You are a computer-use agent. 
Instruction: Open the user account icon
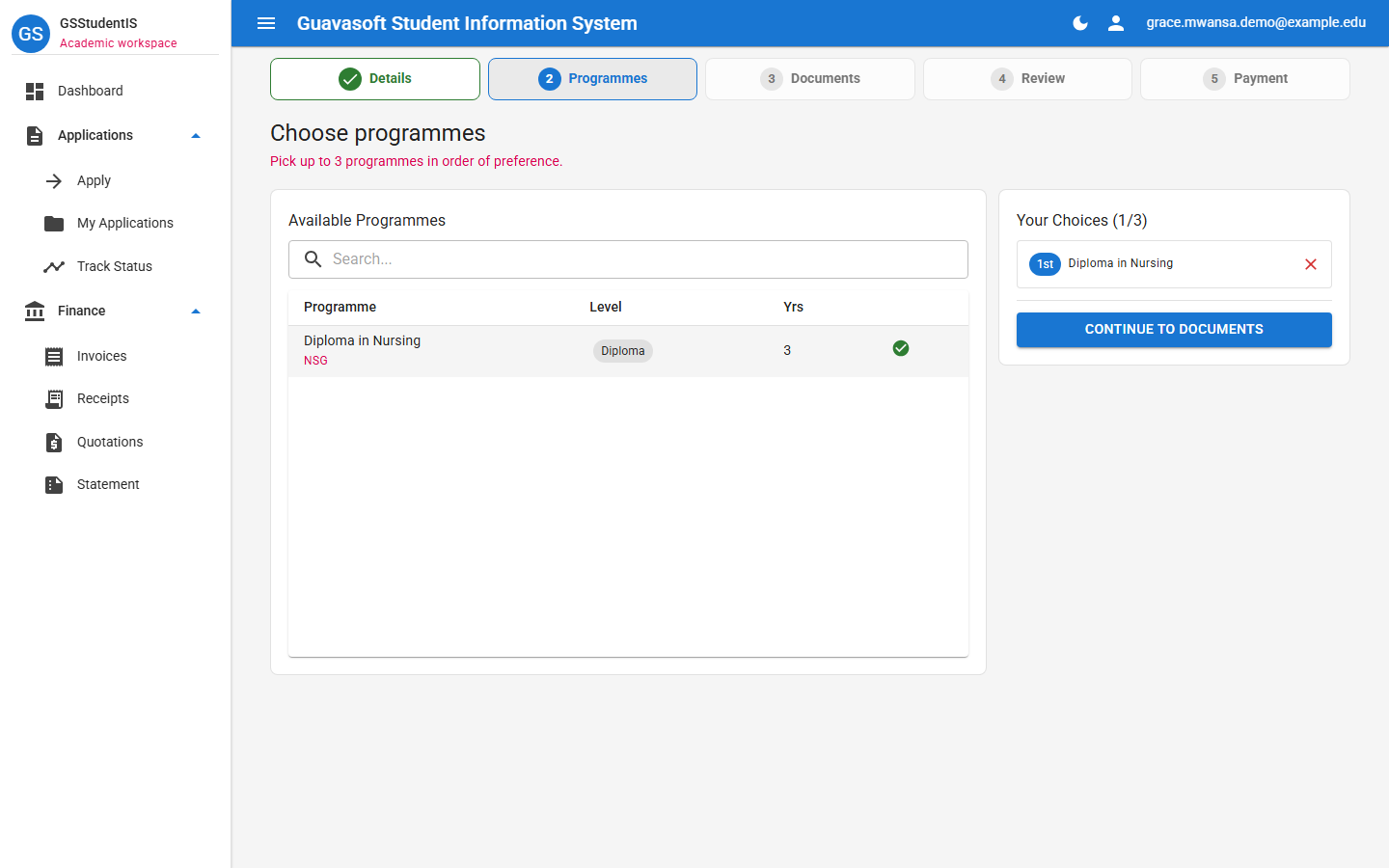tap(1116, 23)
